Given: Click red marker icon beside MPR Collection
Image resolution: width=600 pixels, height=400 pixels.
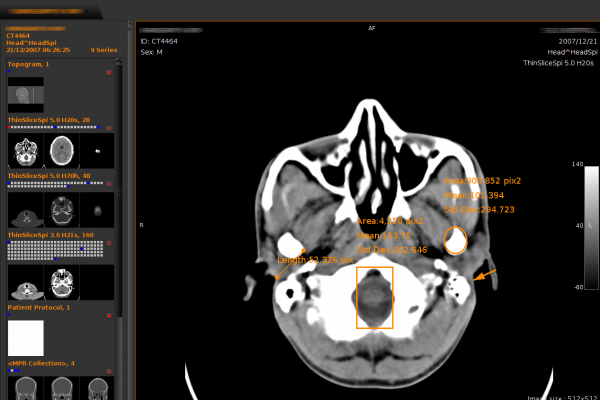Looking at the screenshot, I should 108,372.
